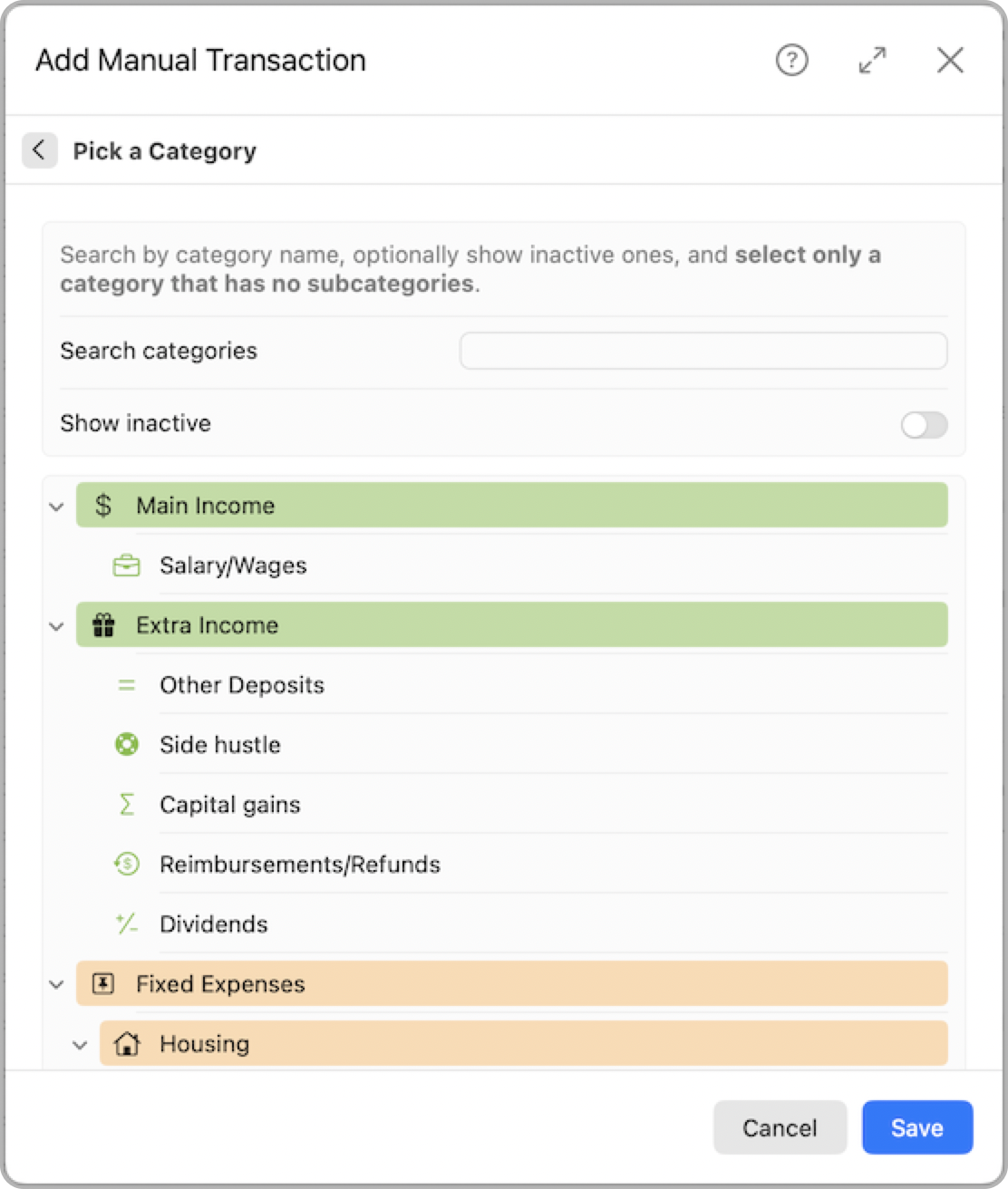Click the expand dialog arrows icon
The image size is (1008, 1189).
[x=872, y=61]
